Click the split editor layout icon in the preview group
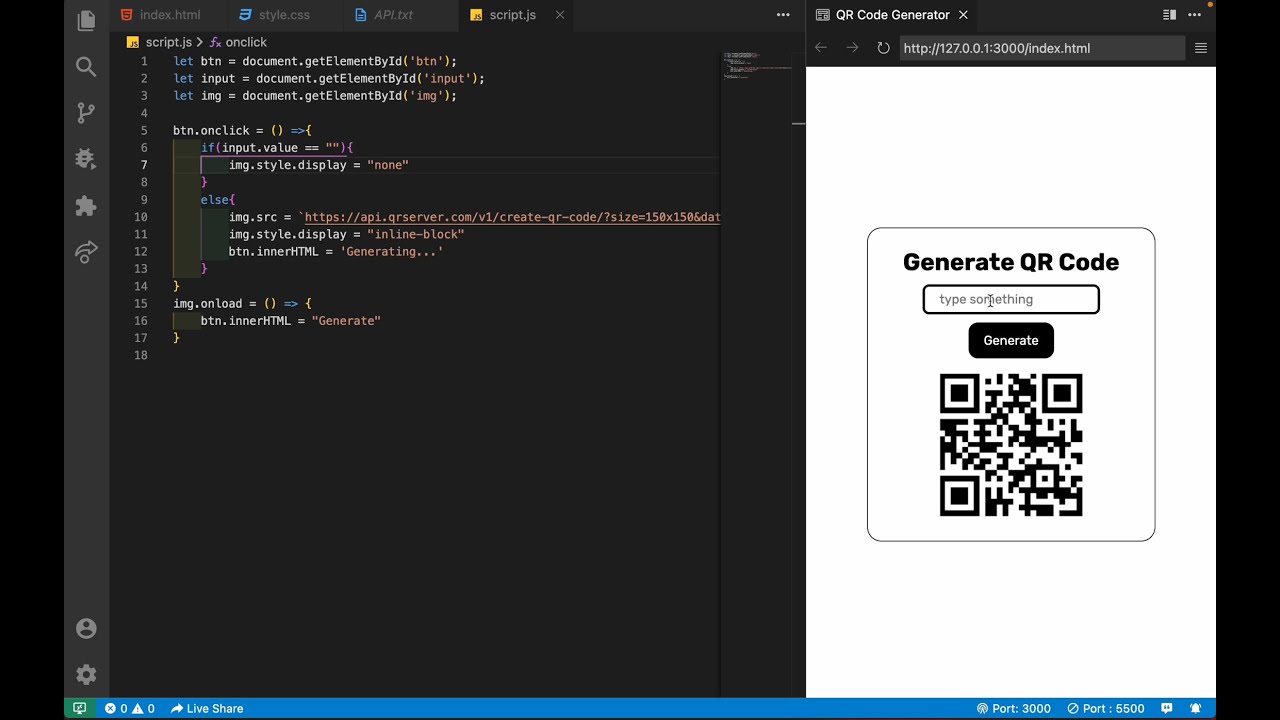Image resolution: width=1280 pixels, height=720 pixels. [x=1169, y=15]
